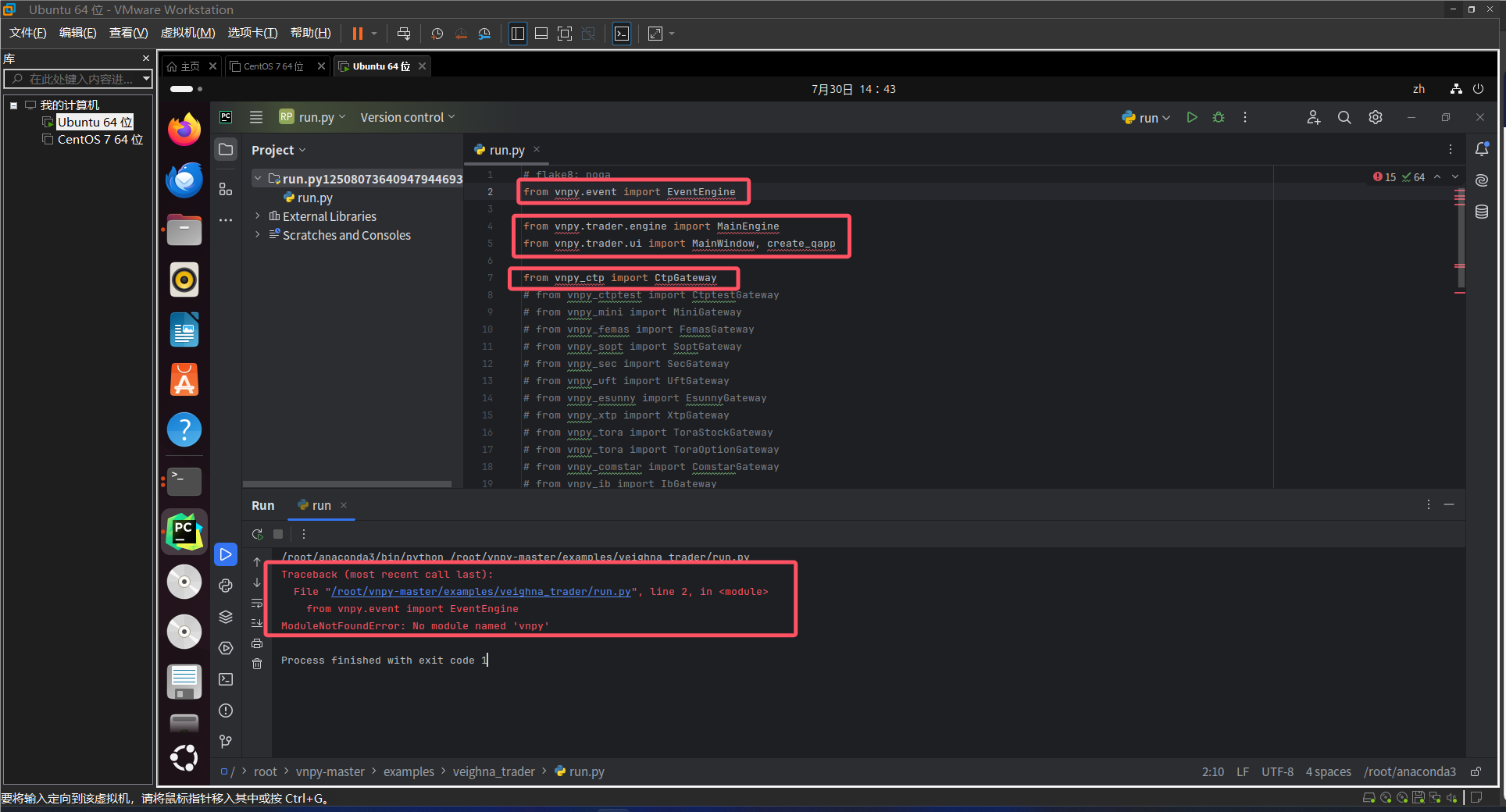
Task: Open the run configuration selector dropdown
Action: coord(1146,117)
